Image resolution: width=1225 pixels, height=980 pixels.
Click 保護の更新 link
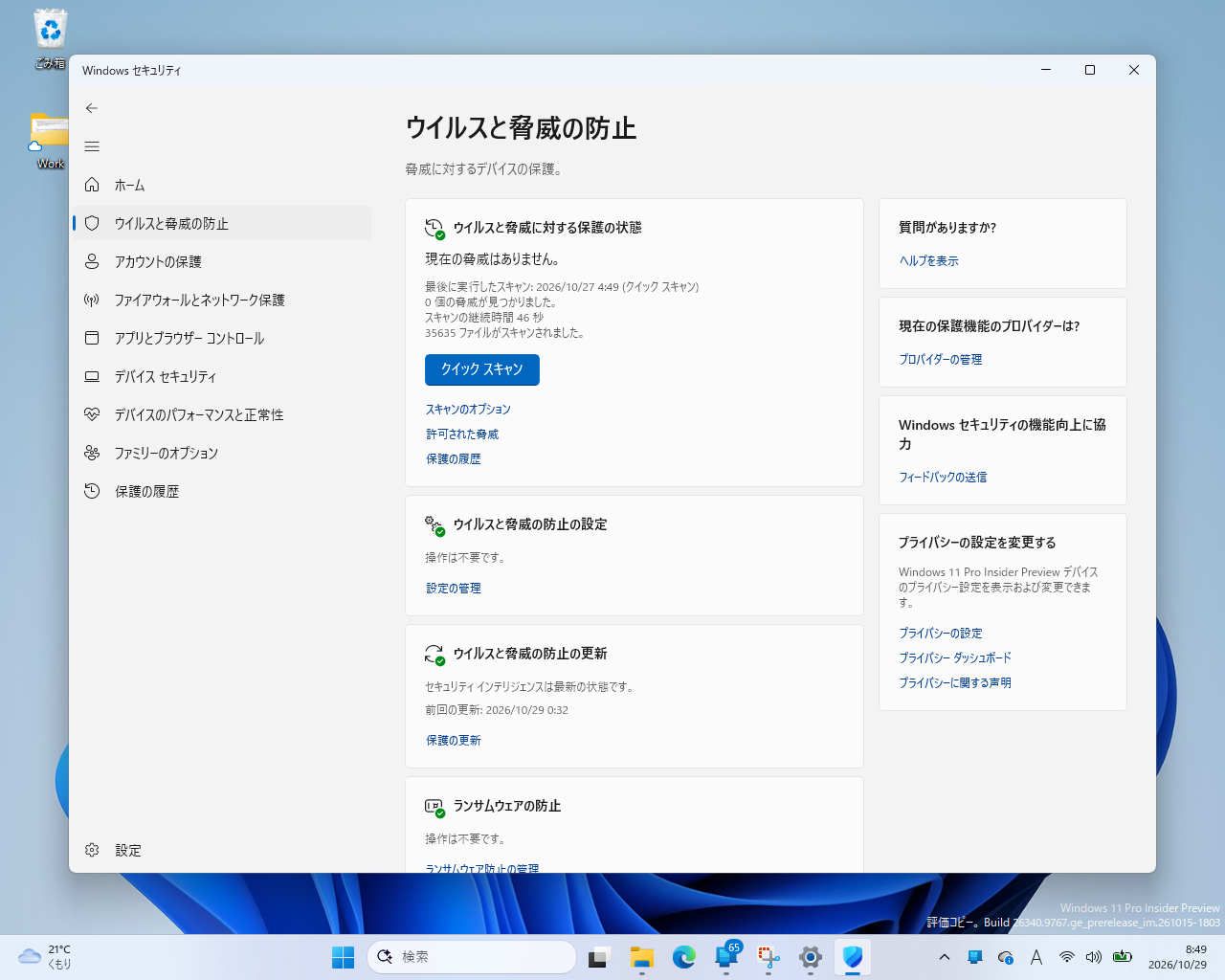[x=454, y=740]
